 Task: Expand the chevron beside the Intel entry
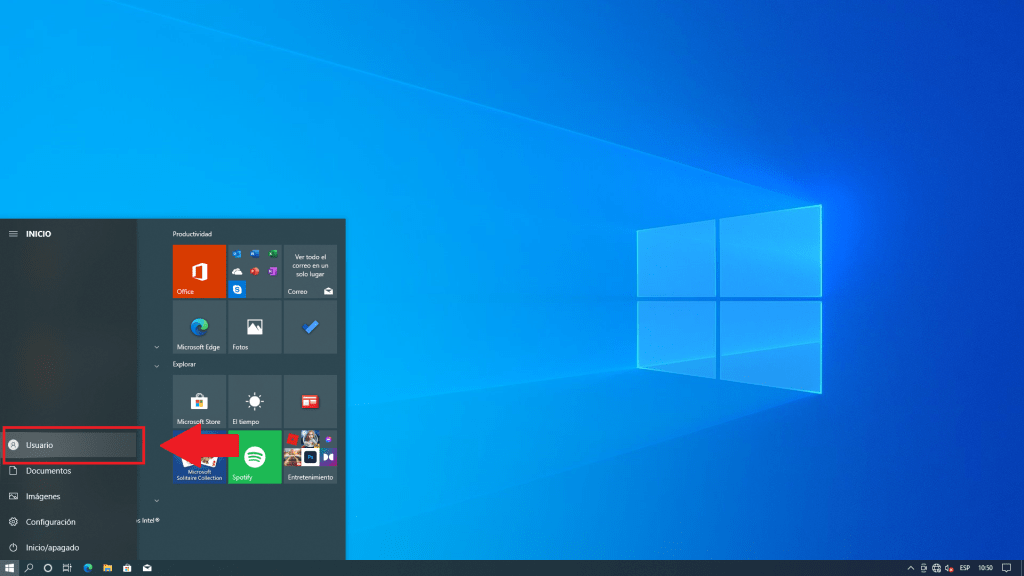157,500
